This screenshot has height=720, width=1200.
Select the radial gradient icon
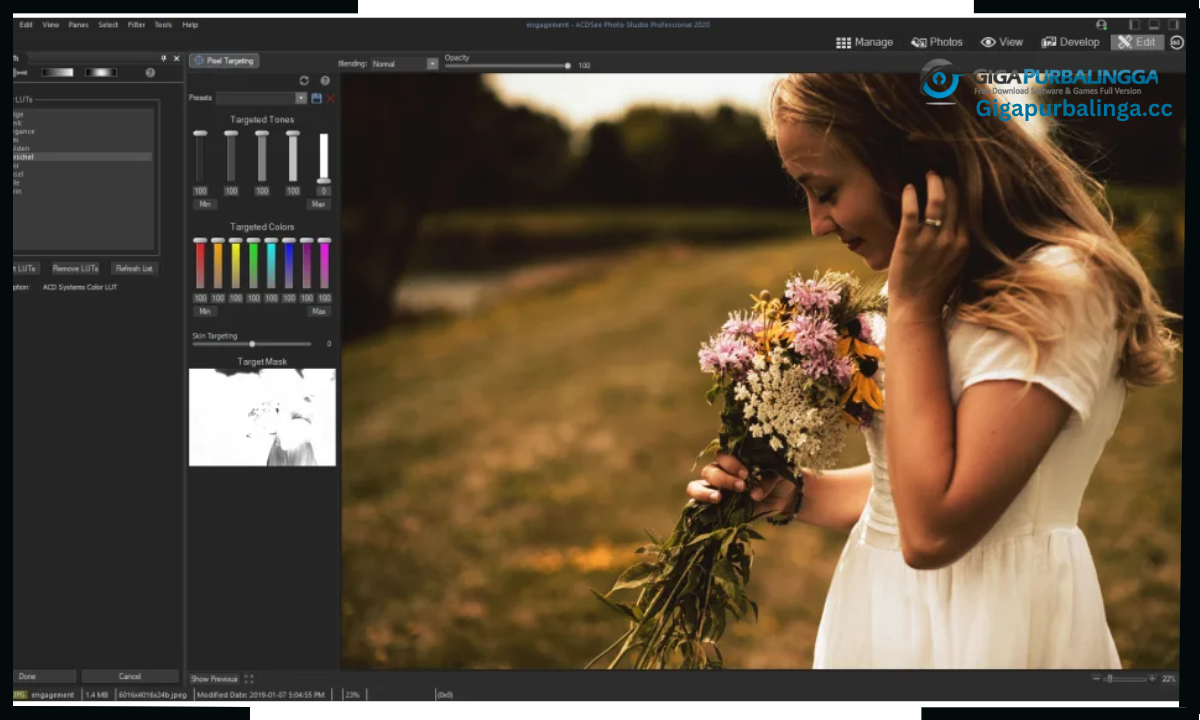click(x=101, y=72)
